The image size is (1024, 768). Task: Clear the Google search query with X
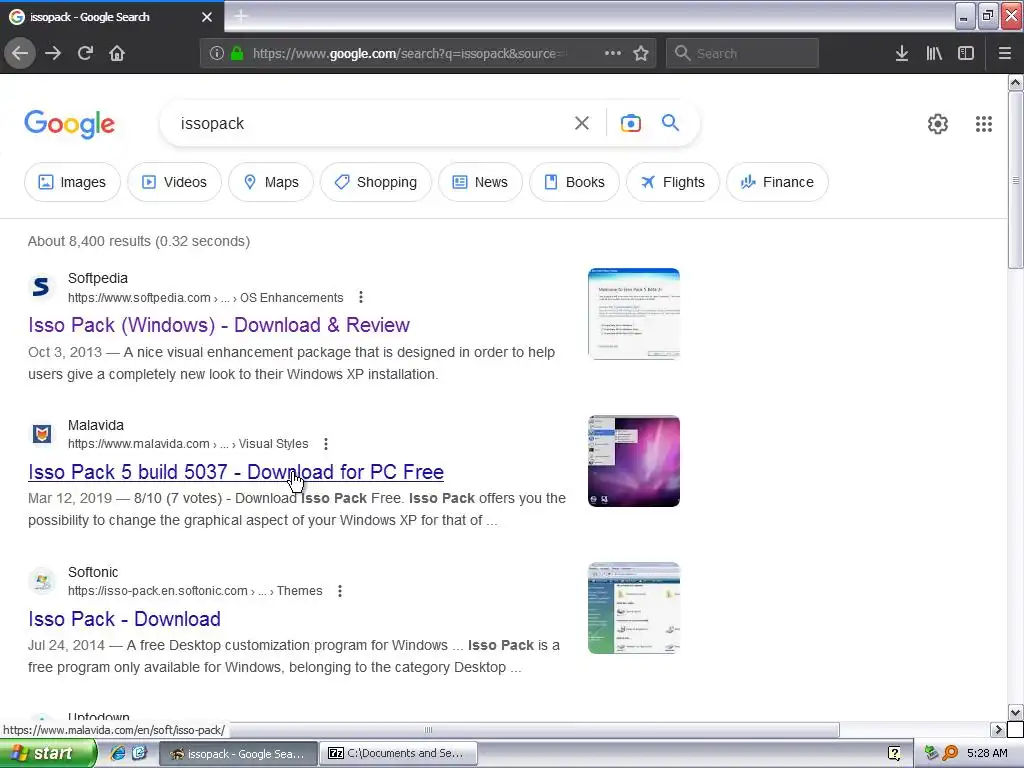[582, 123]
